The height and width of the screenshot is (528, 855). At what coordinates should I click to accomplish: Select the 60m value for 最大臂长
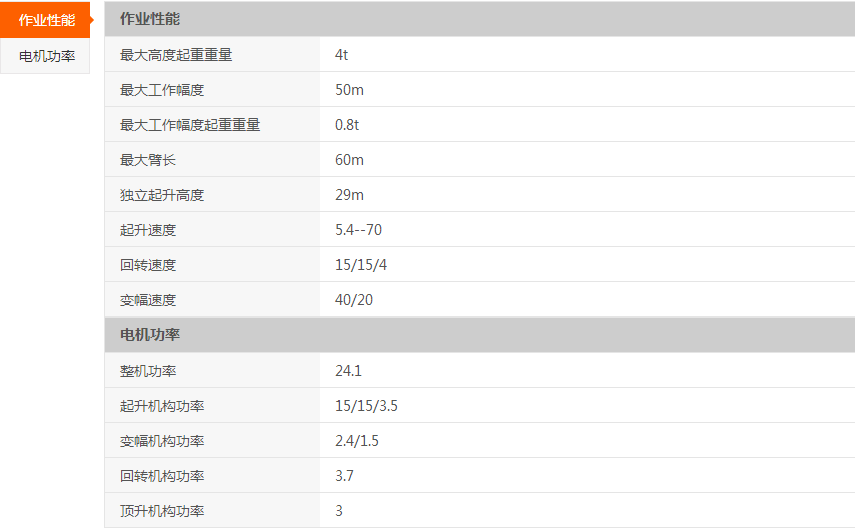[x=349, y=160]
